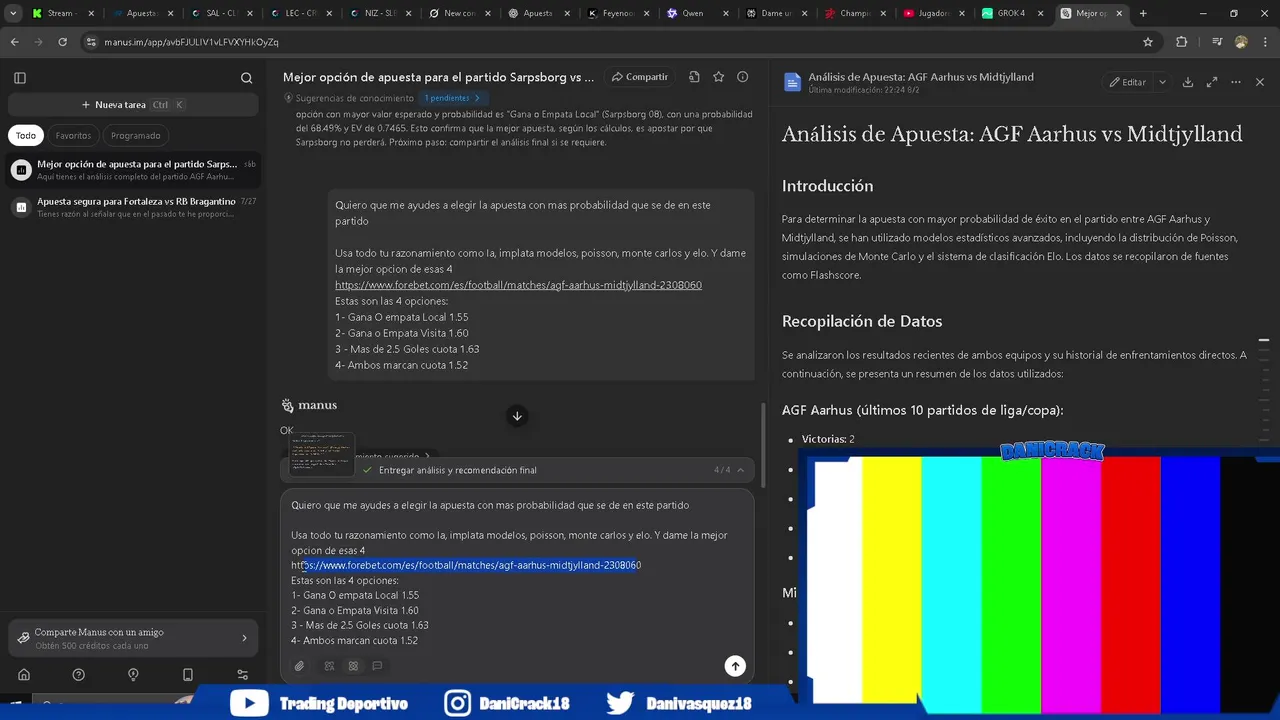1280x720 pixels.
Task: Open chat info icon in header
Action: click(742, 77)
